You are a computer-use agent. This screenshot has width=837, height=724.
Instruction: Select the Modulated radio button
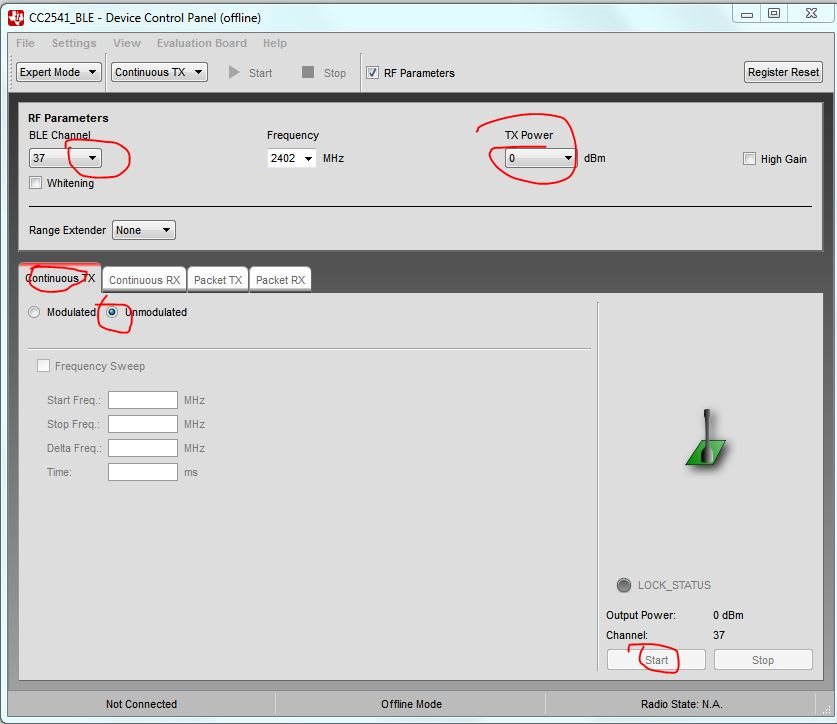pos(34,312)
